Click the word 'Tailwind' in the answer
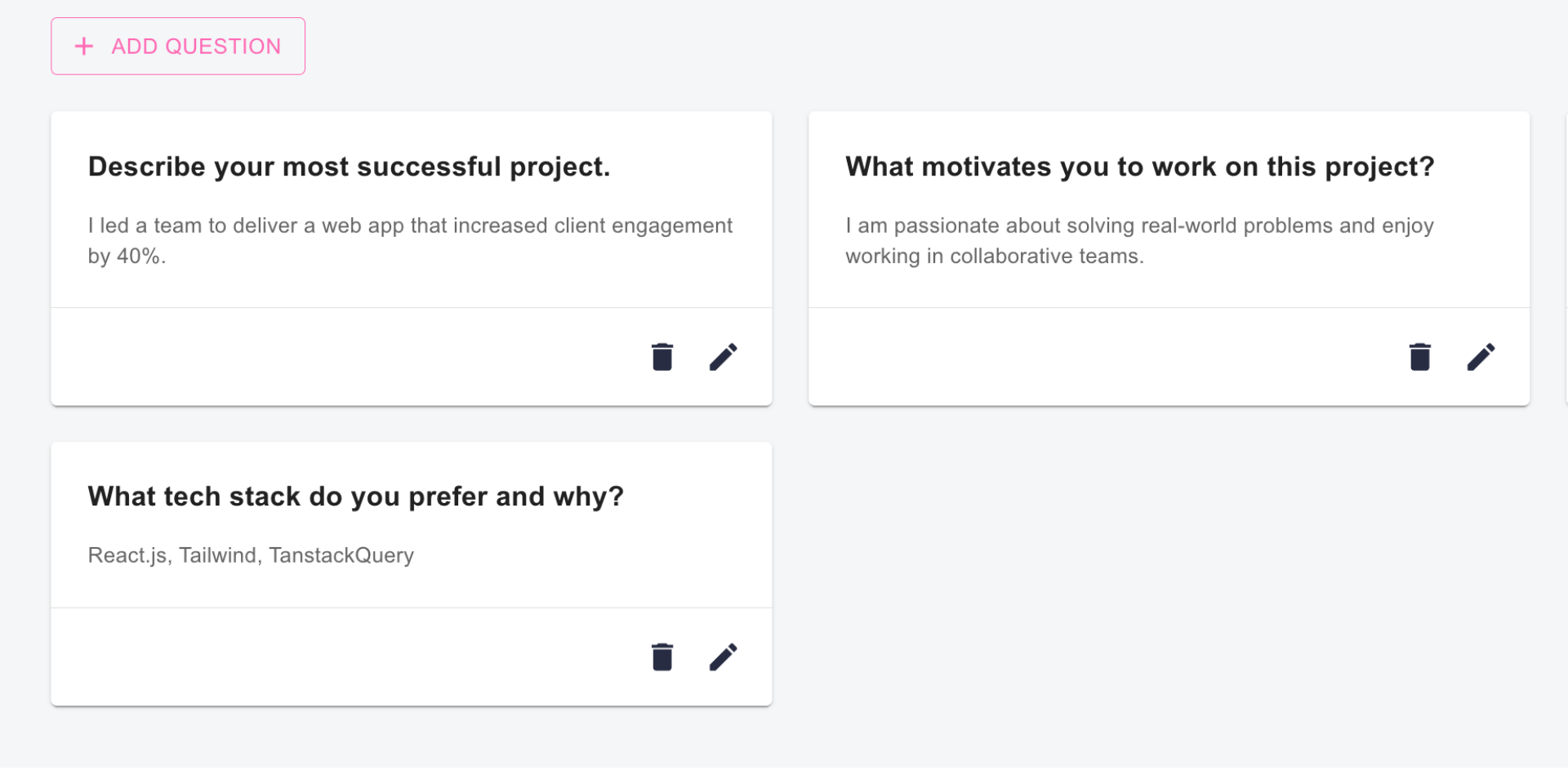 218,555
